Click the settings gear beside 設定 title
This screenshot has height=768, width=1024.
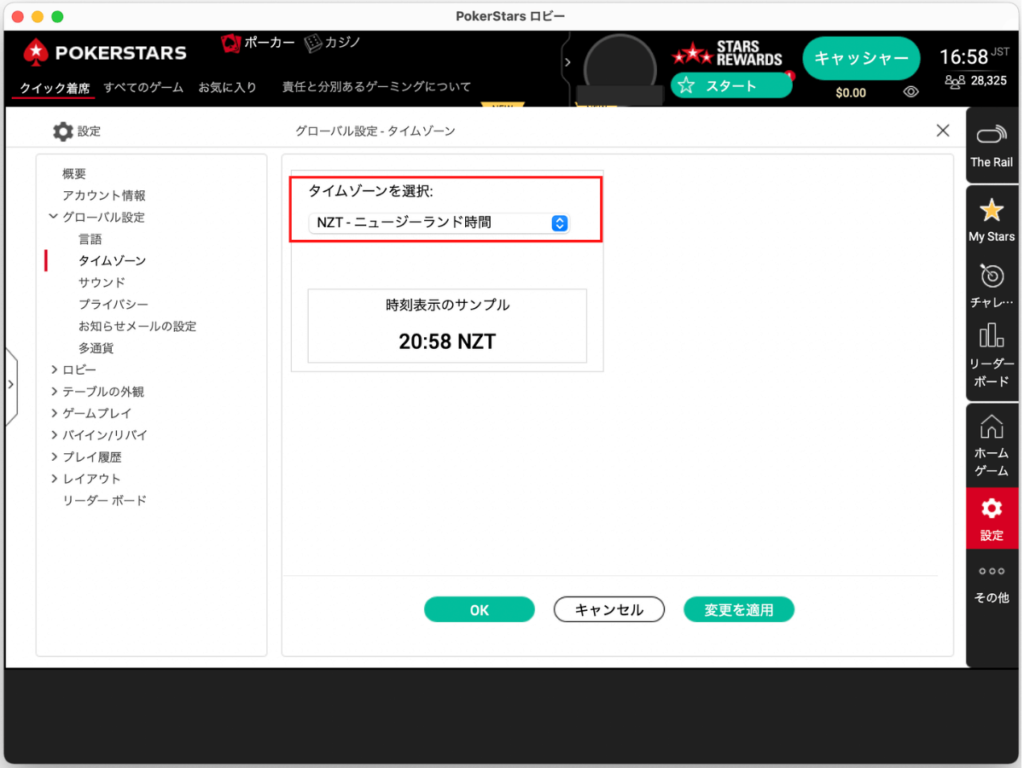click(63, 131)
